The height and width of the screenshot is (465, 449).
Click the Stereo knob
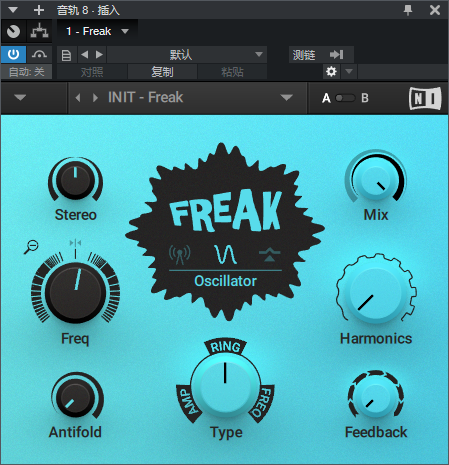click(75, 180)
